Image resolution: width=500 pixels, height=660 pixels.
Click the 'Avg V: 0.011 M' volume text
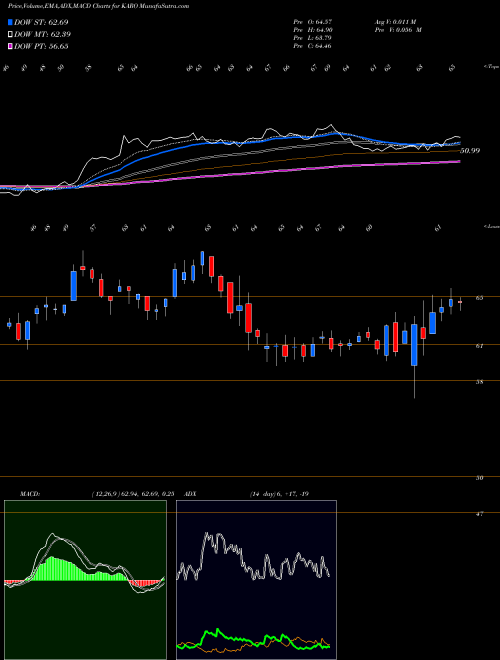pos(395,21)
